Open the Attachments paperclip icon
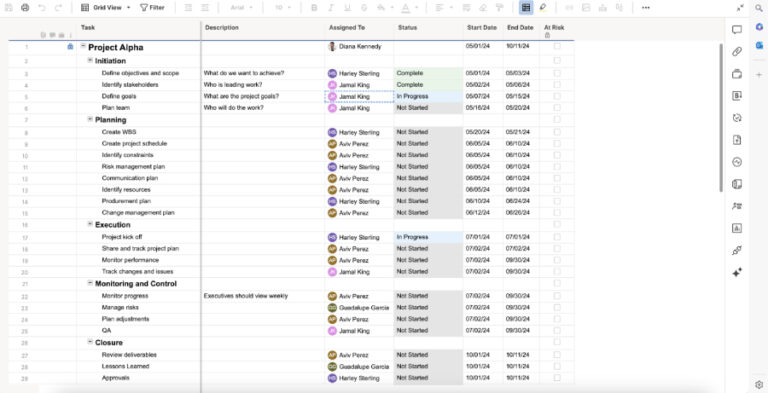Image resolution: width=768 pixels, height=393 pixels. coord(737,51)
